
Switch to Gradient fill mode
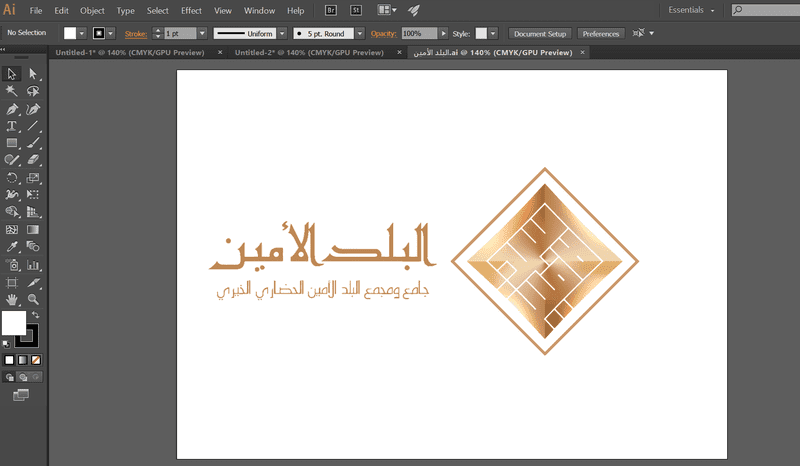pos(23,359)
